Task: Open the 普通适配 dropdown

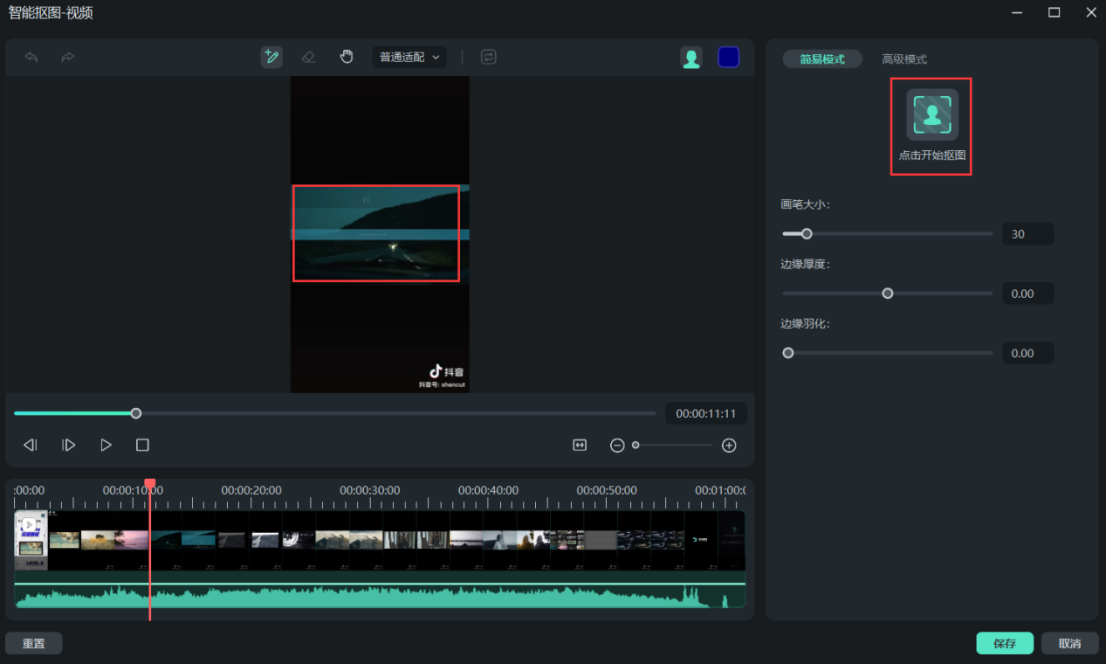Action: pyautogui.click(x=409, y=57)
